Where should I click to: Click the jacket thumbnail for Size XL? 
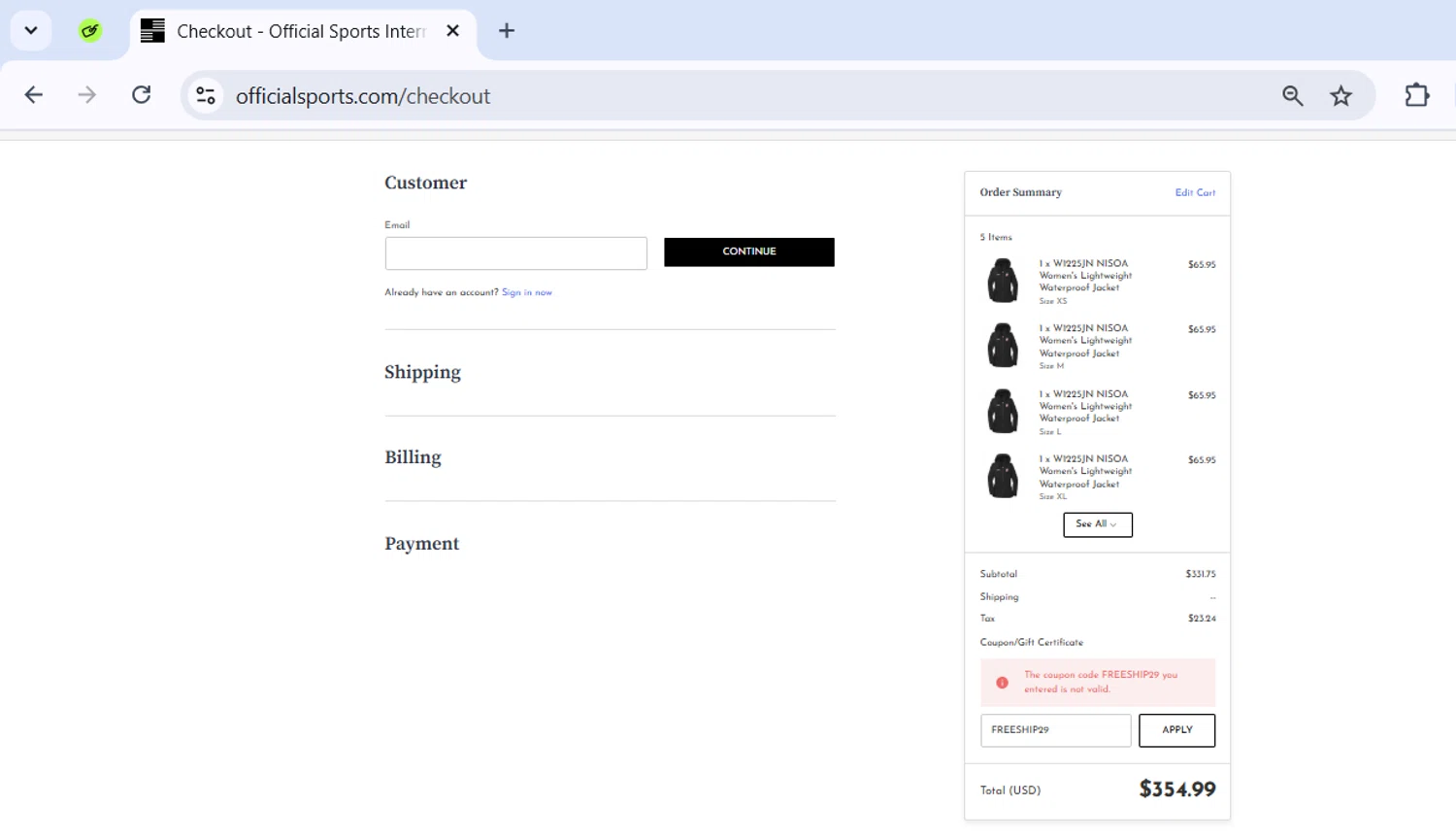pyautogui.click(x=1003, y=476)
